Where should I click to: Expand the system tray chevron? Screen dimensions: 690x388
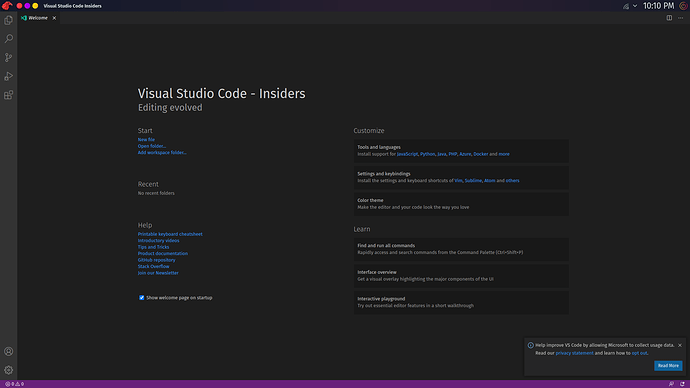tap(635, 6)
